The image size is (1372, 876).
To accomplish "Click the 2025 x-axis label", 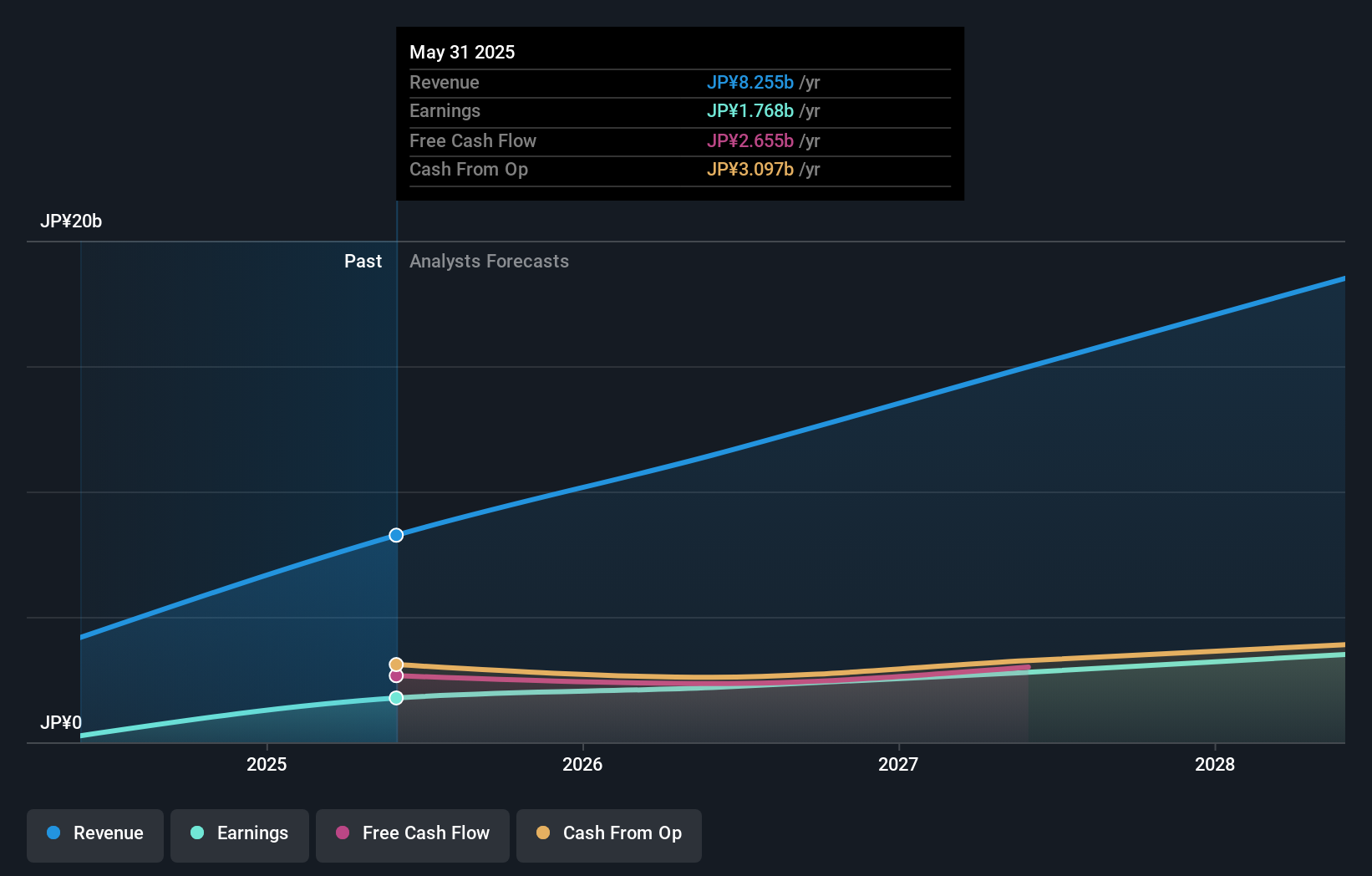I will point(267,764).
